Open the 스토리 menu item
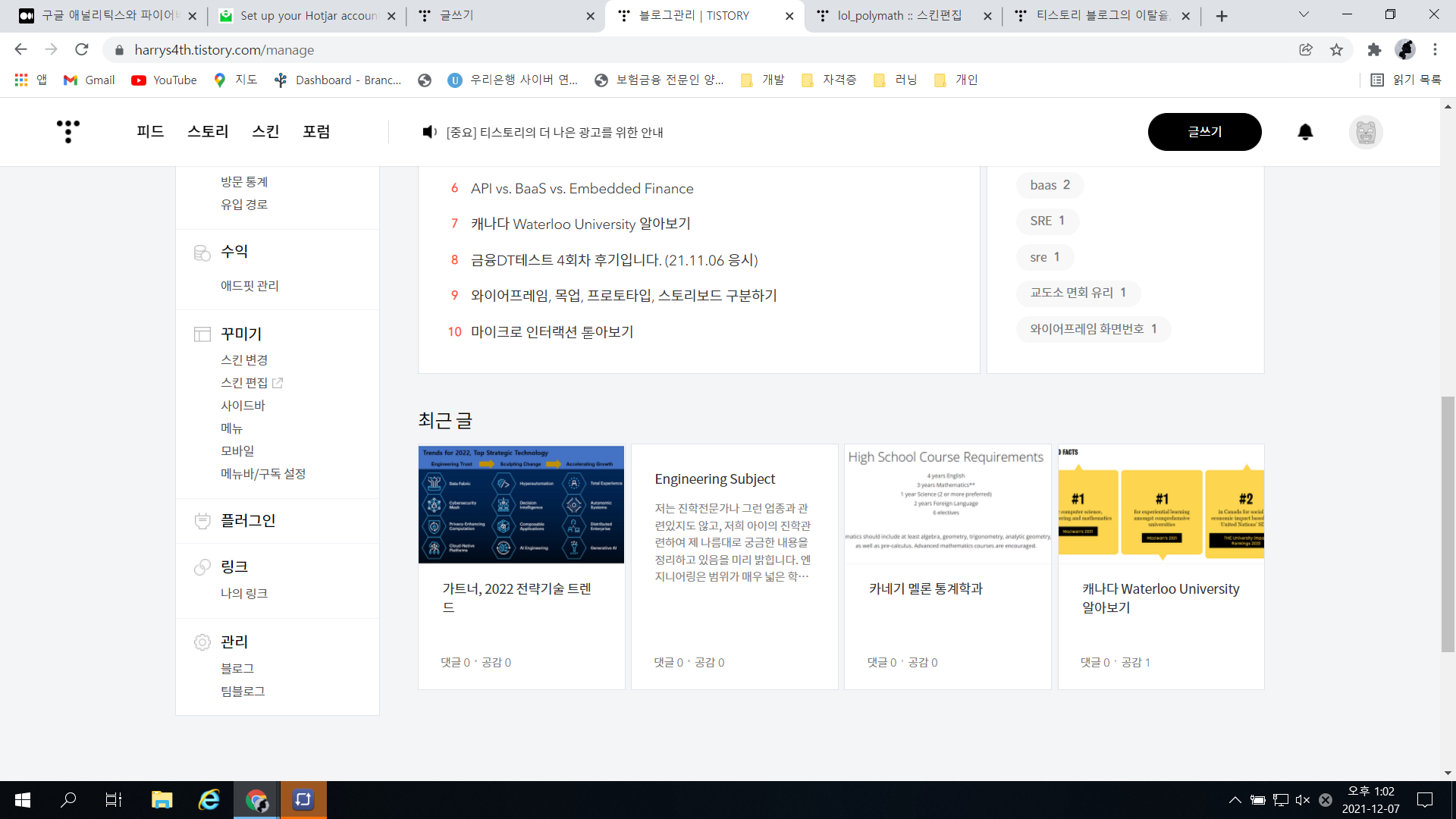Viewport: 1456px width, 819px height. pyautogui.click(x=208, y=132)
